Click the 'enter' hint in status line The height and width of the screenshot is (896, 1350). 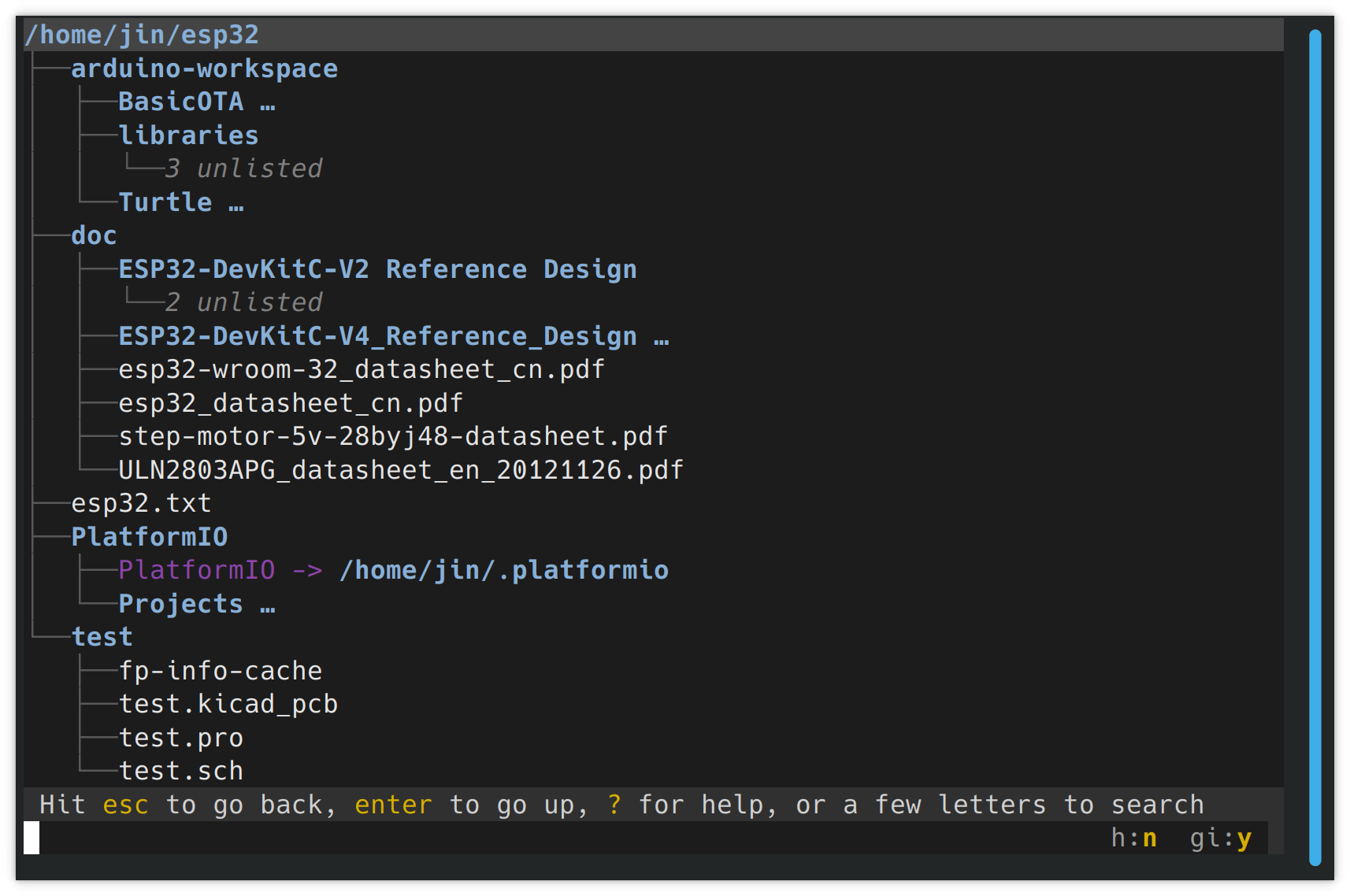[x=394, y=805]
